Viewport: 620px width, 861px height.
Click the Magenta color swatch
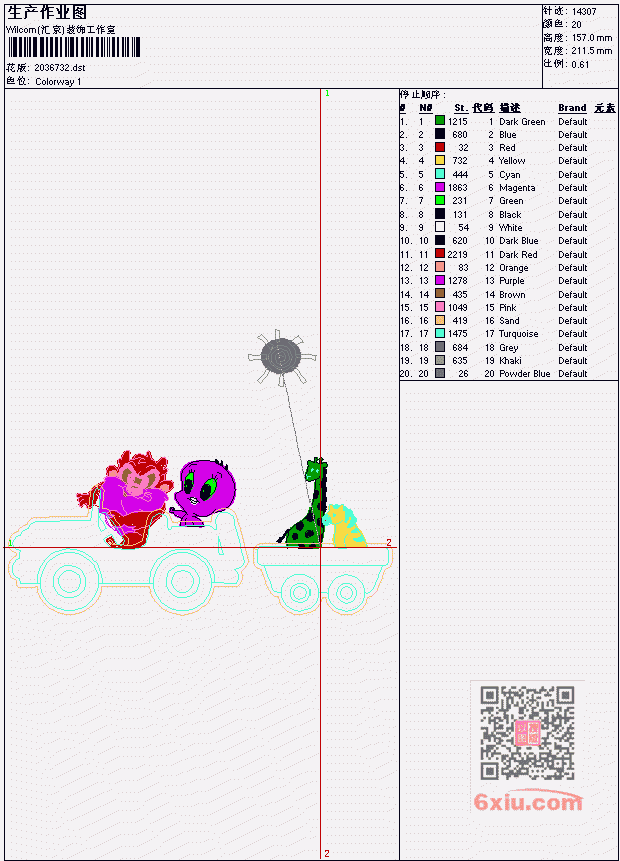(440, 187)
